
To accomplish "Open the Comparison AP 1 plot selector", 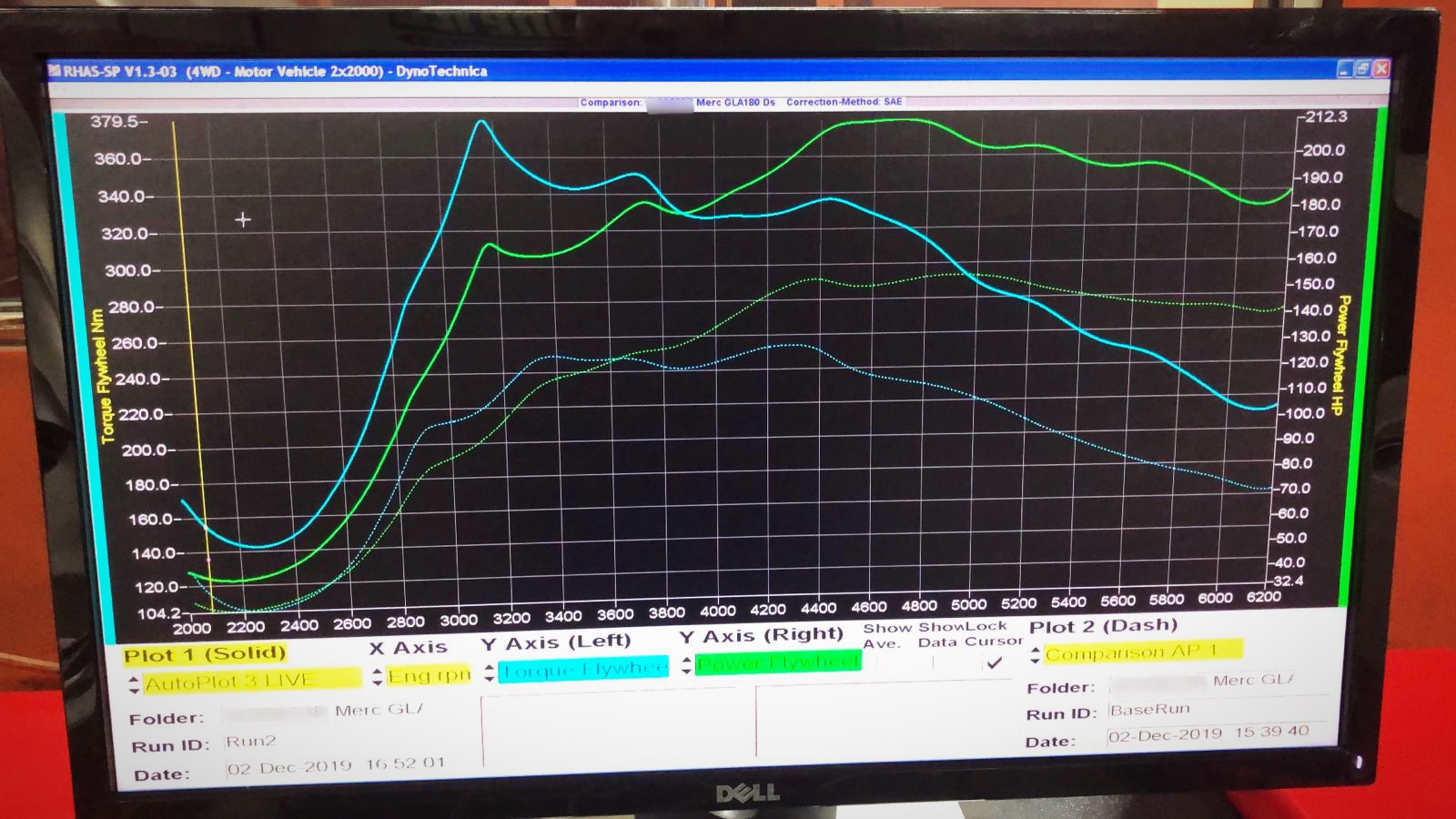I will coord(1143,652).
